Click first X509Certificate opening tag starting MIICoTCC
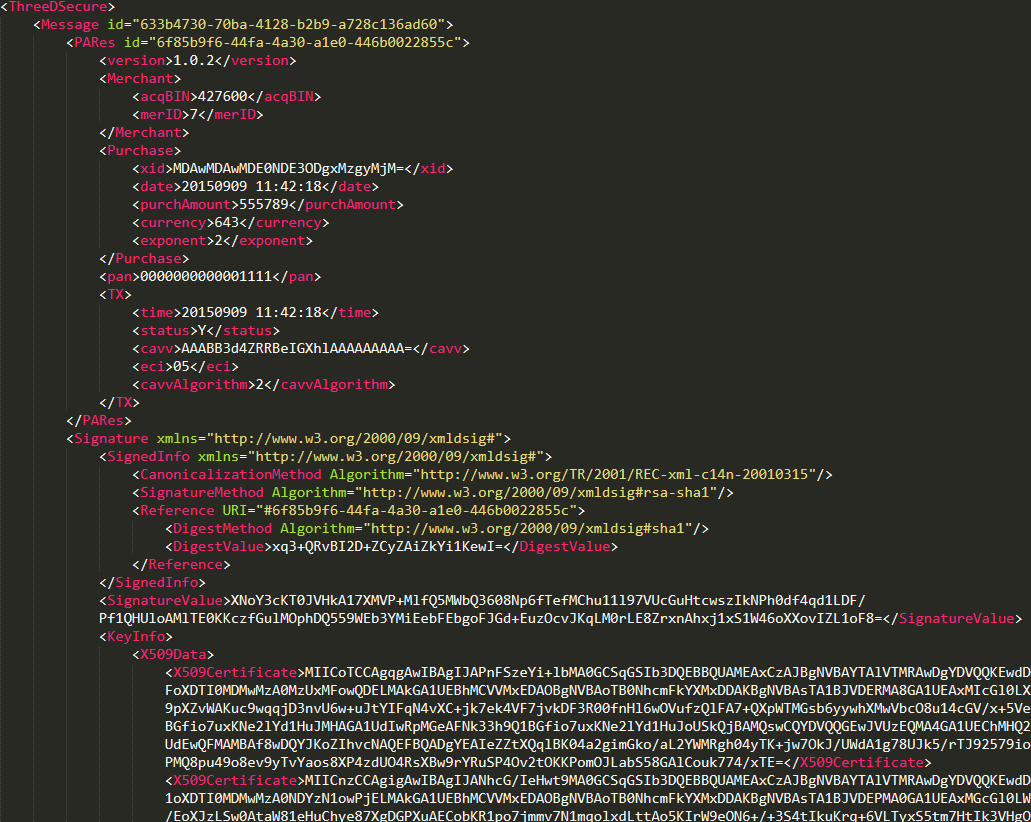Image resolution: width=1031 pixels, height=822 pixels. [x=235, y=673]
